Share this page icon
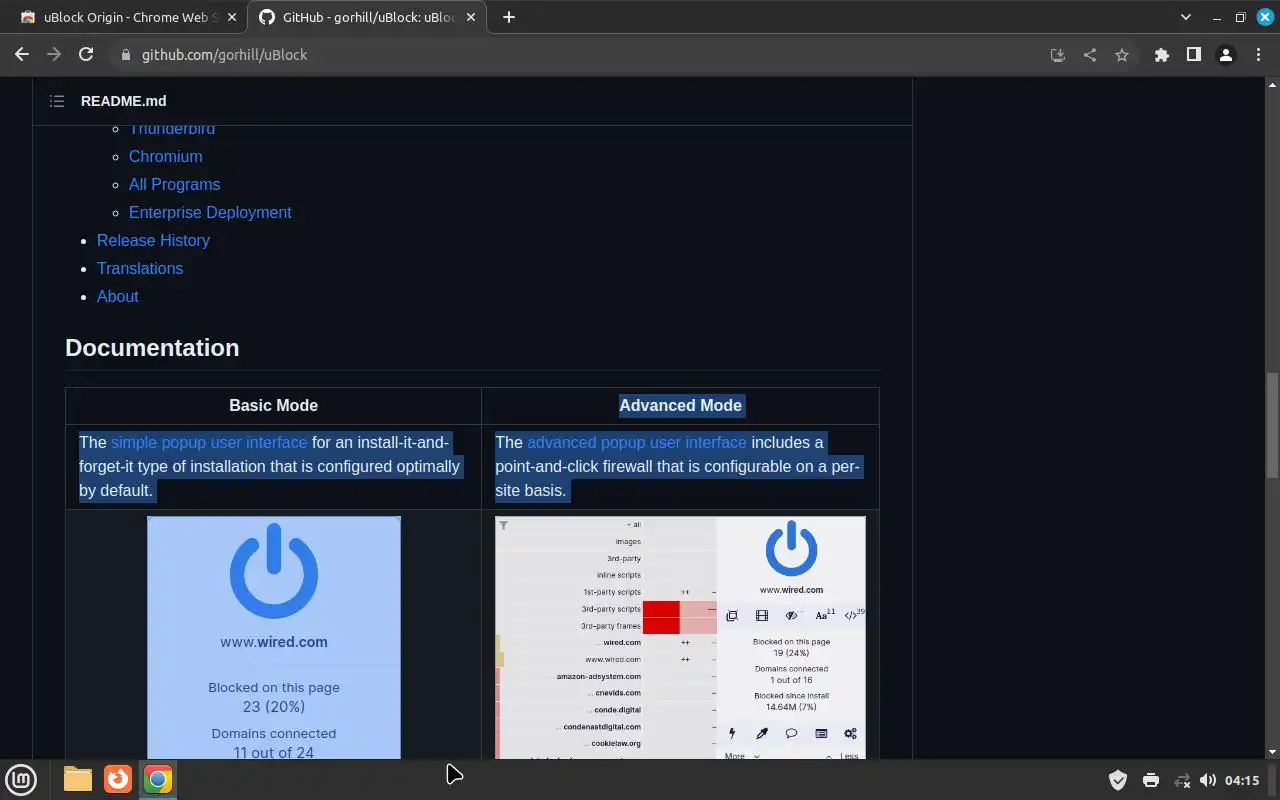 coord(1090,55)
